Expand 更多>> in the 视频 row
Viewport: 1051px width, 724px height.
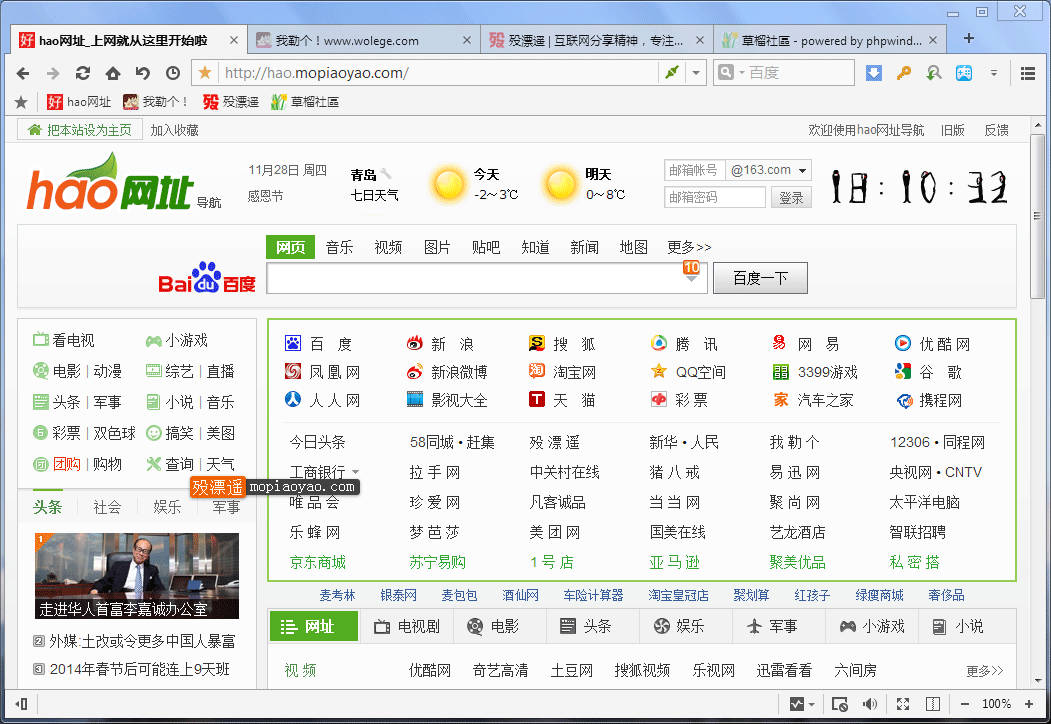(x=985, y=670)
